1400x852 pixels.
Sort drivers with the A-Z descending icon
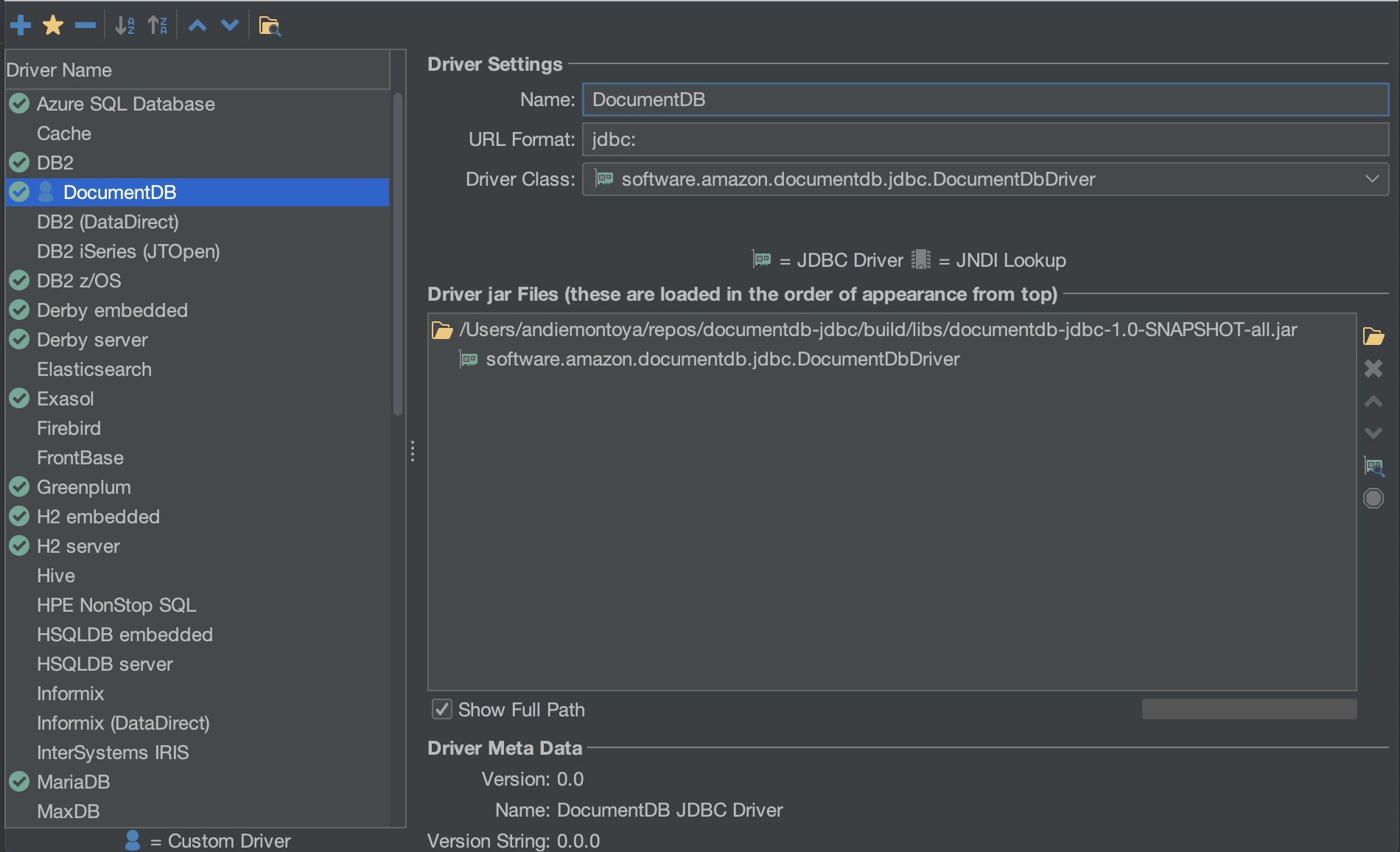(125, 24)
